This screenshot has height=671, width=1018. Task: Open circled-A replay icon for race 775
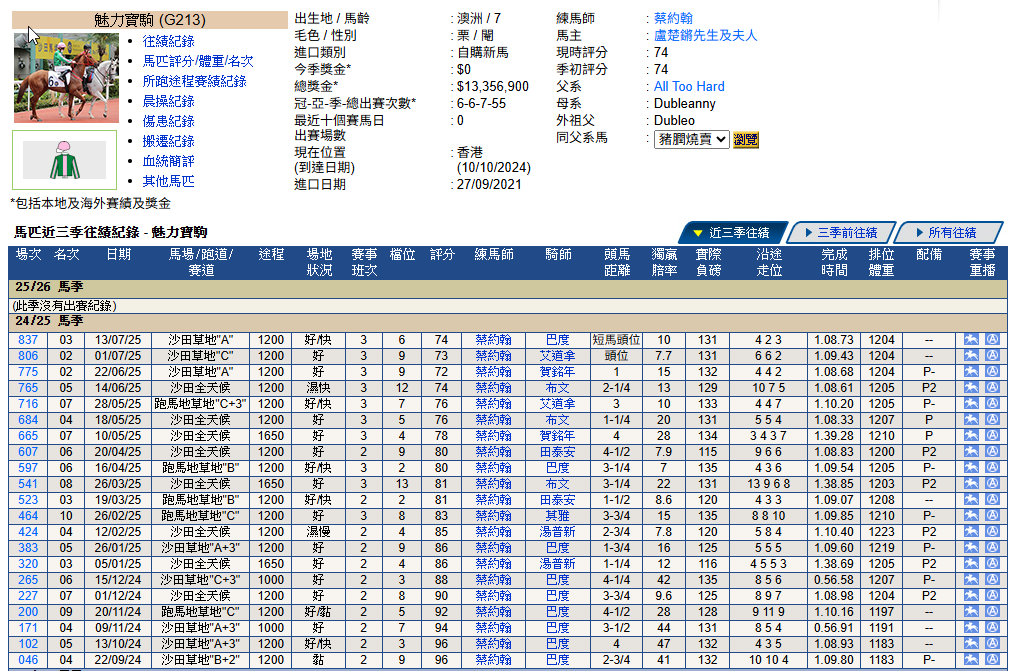click(992, 371)
